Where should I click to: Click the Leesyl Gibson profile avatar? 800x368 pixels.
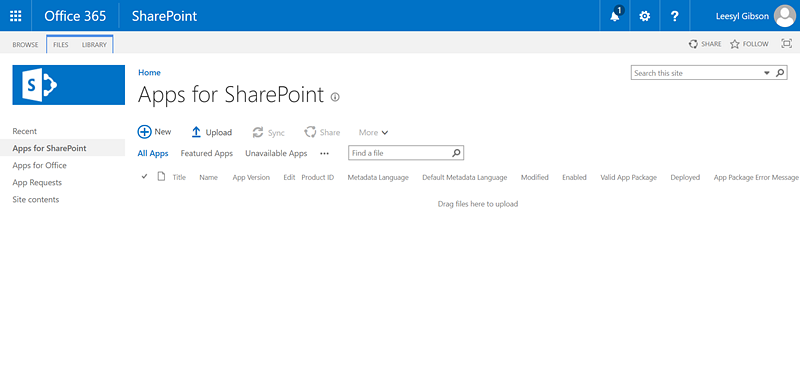point(784,16)
